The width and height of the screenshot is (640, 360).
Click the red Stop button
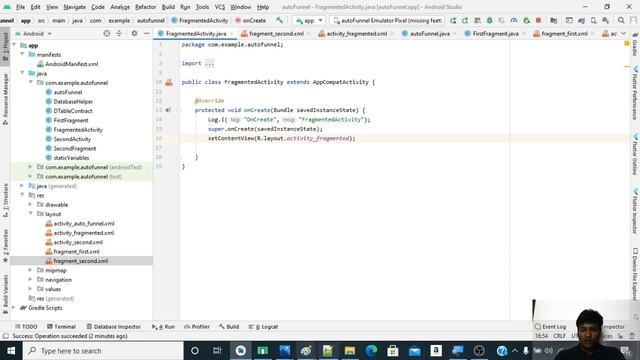click(538, 20)
